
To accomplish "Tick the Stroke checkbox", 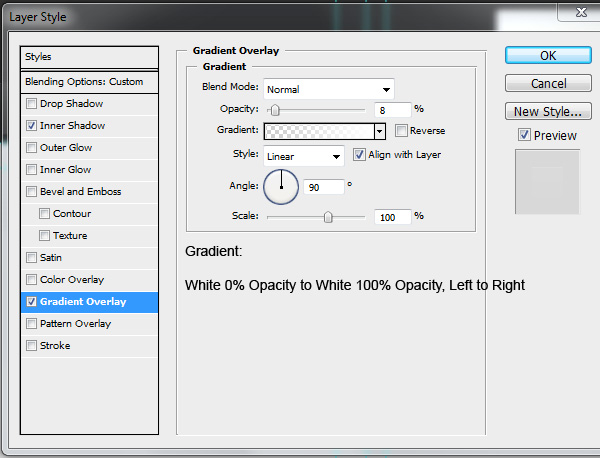I will (31, 346).
